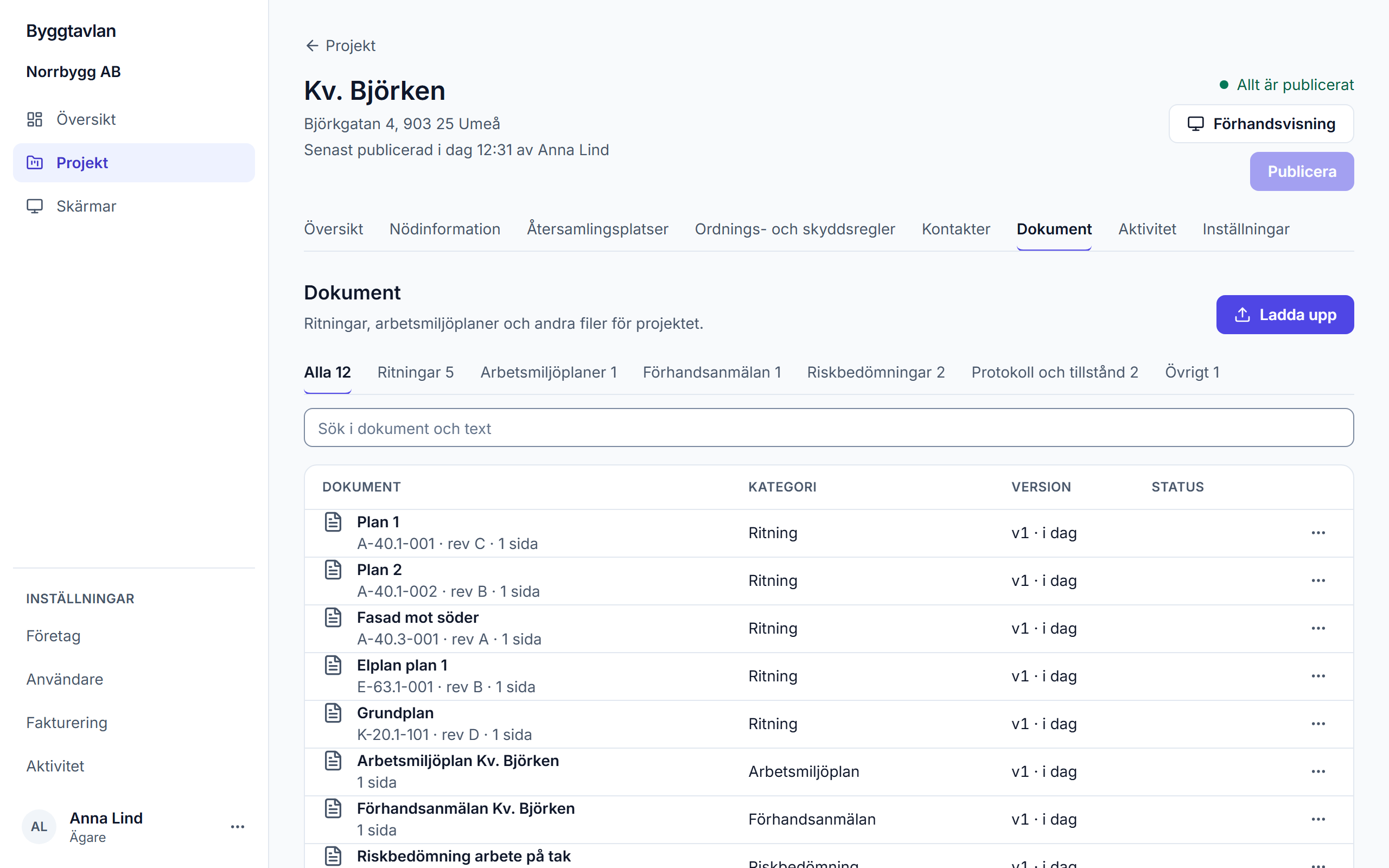Filter documents by Arbetsmiljöplaner 1
The width and height of the screenshot is (1389, 868).
(x=548, y=372)
